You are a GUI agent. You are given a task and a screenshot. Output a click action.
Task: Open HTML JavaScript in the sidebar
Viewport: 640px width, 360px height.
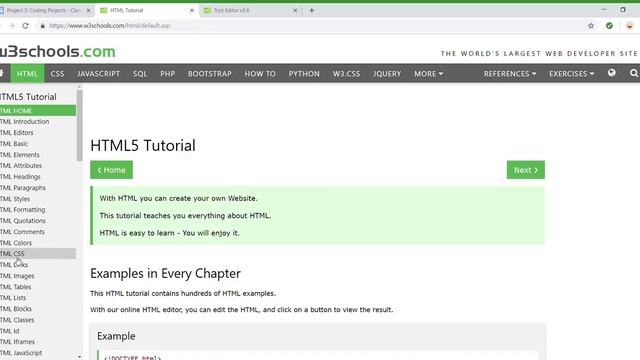tap(38, 353)
